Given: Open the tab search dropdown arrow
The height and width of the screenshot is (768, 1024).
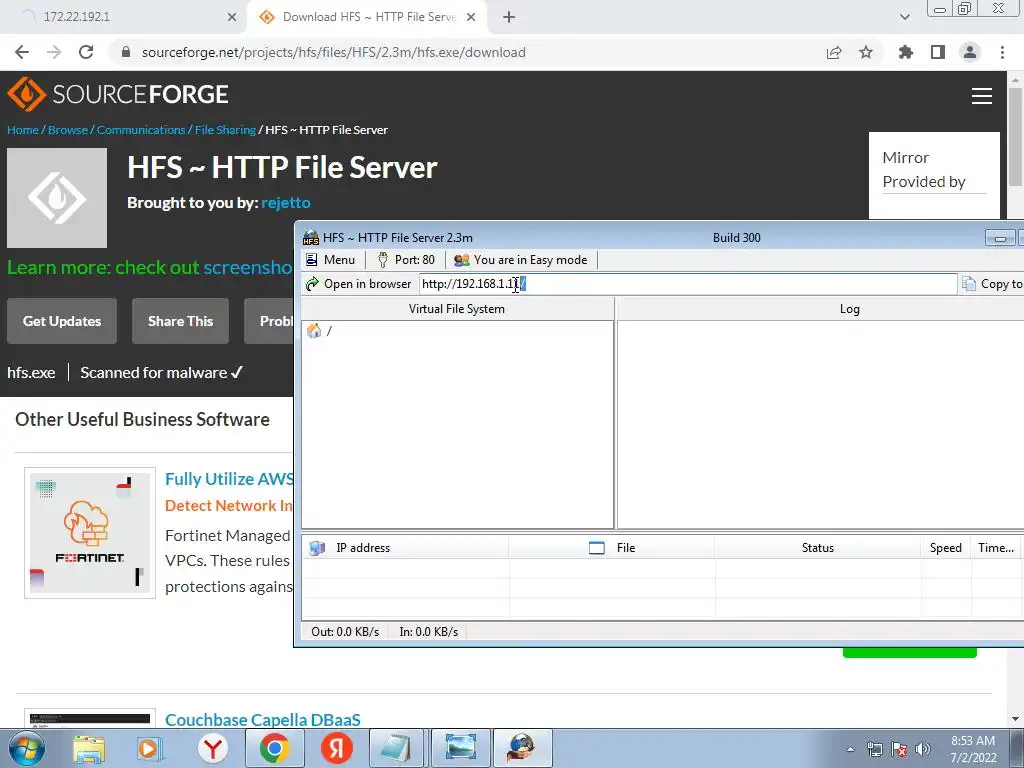Looking at the screenshot, I should (x=904, y=17).
